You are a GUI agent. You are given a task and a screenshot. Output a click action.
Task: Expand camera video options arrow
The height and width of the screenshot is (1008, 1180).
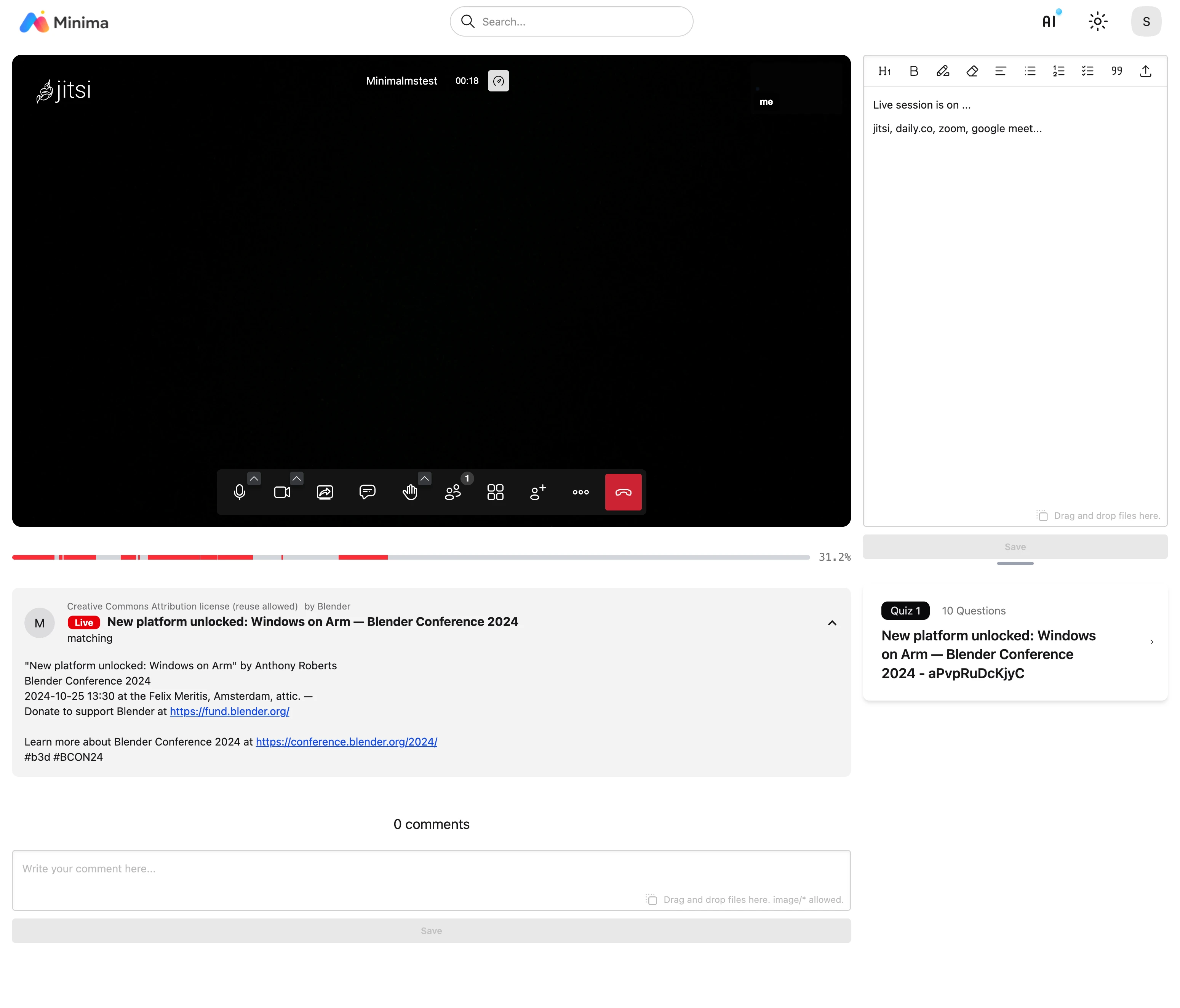point(297,478)
